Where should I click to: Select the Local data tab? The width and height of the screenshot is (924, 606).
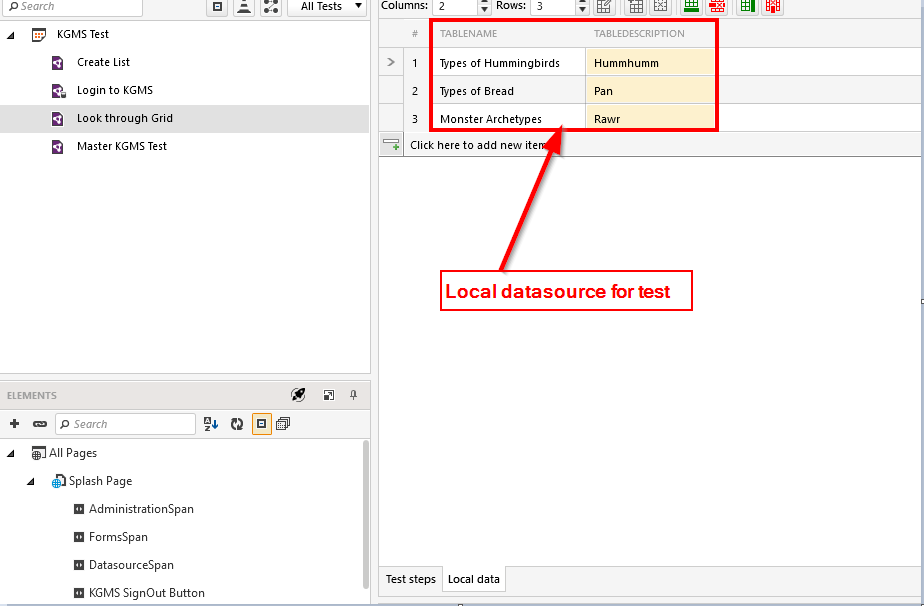474,579
